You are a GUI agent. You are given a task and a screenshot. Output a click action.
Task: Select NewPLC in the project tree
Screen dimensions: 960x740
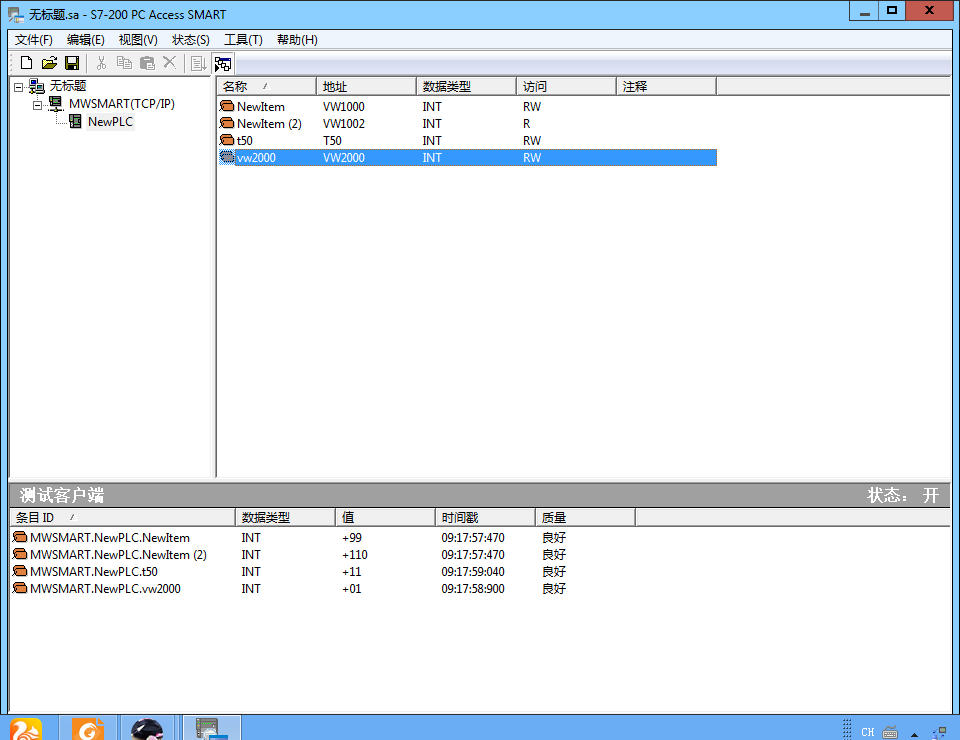[110, 122]
